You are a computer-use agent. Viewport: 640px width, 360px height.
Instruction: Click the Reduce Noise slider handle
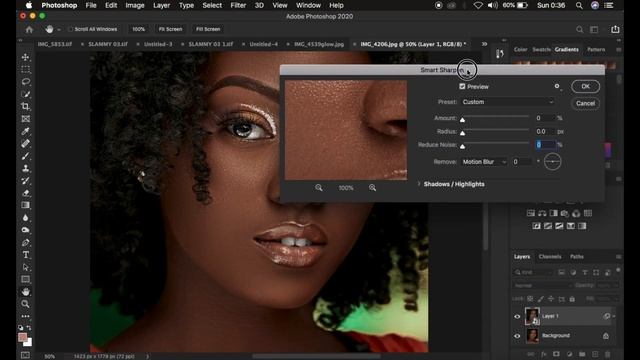(x=462, y=146)
